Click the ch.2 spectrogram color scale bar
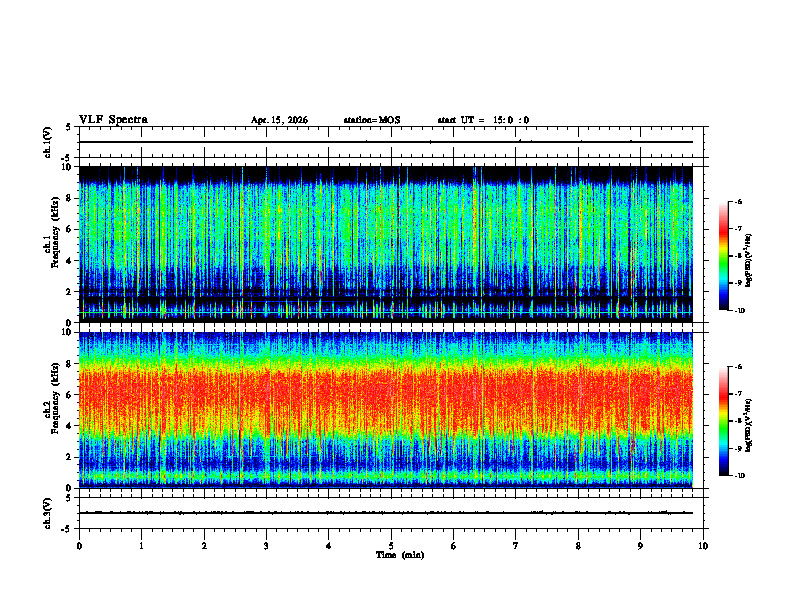The image size is (792, 612). (723, 421)
